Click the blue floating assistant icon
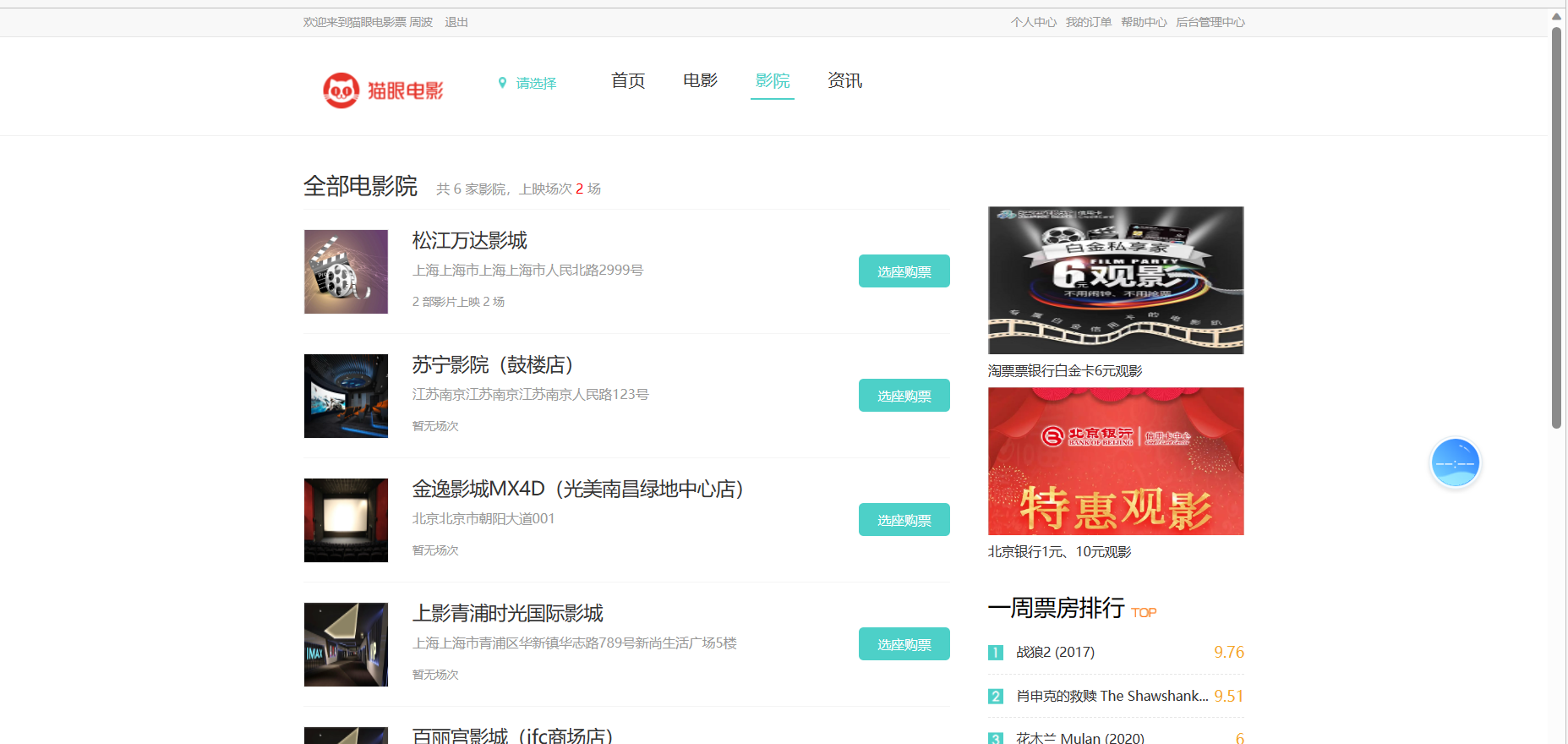The image size is (1568, 744). 1455,463
